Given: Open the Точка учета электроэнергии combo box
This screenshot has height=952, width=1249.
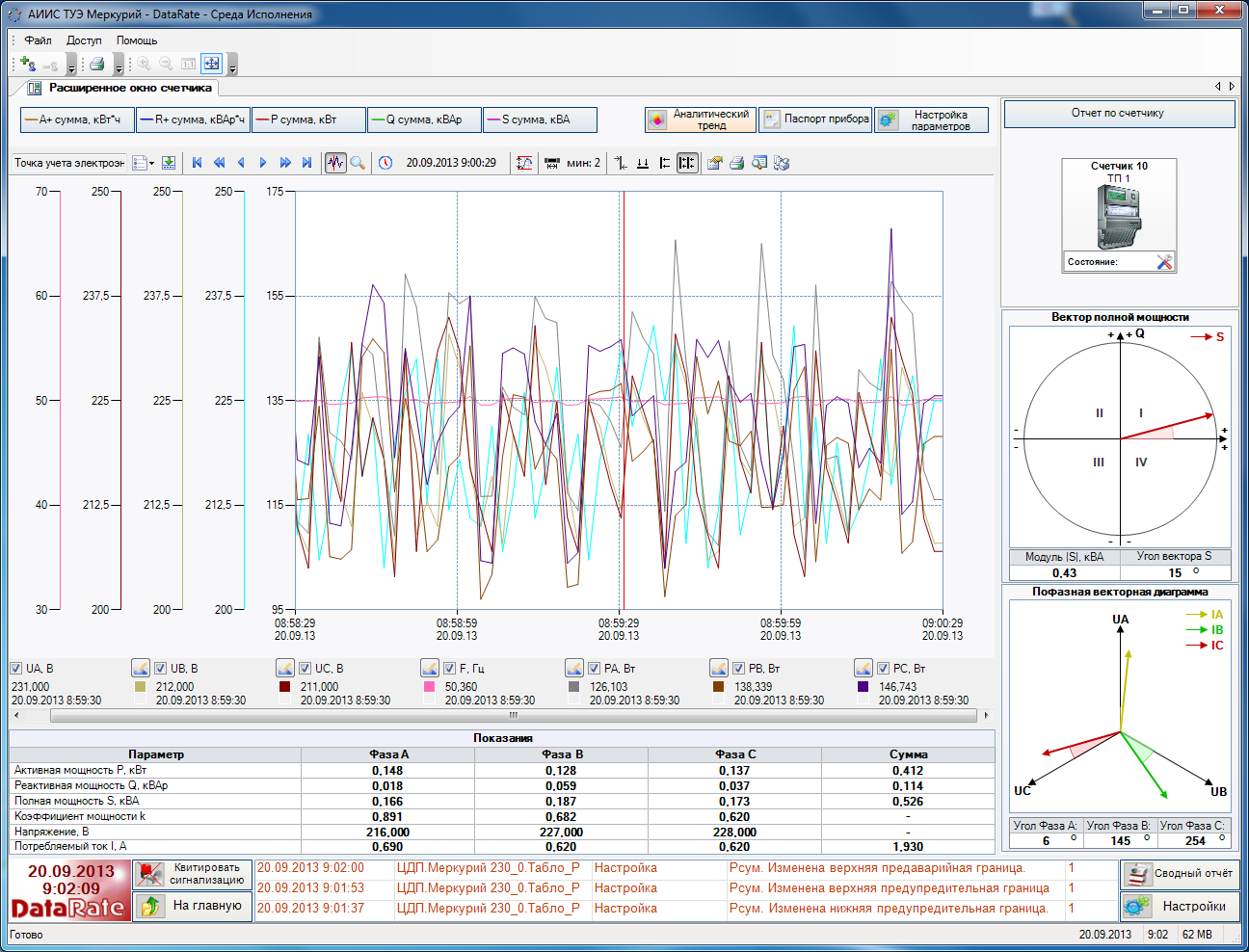Looking at the screenshot, I should click(68, 163).
